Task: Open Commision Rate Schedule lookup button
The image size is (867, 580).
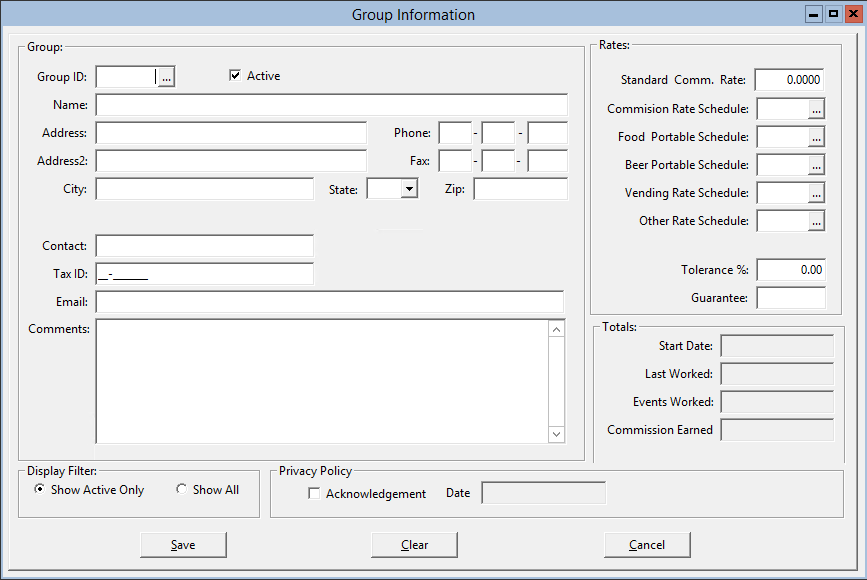Action: click(816, 109)
